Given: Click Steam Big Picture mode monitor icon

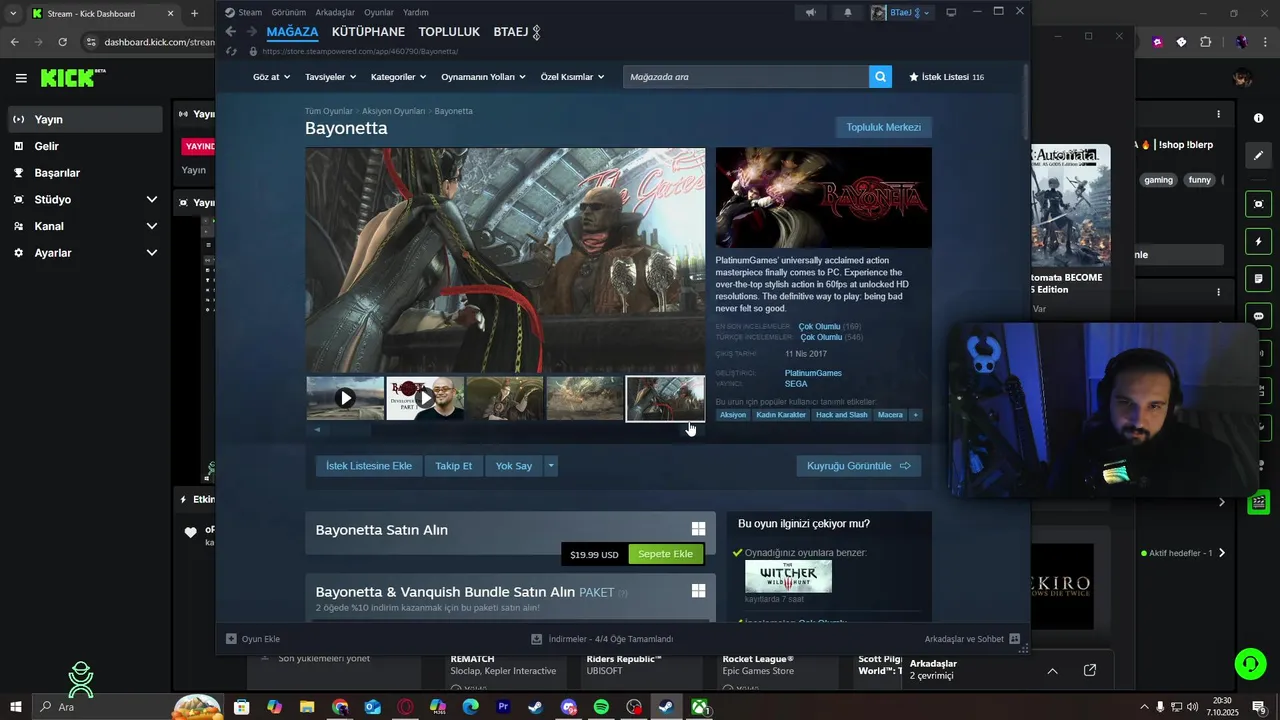Looking at the screenshot, I should (951, 12).
